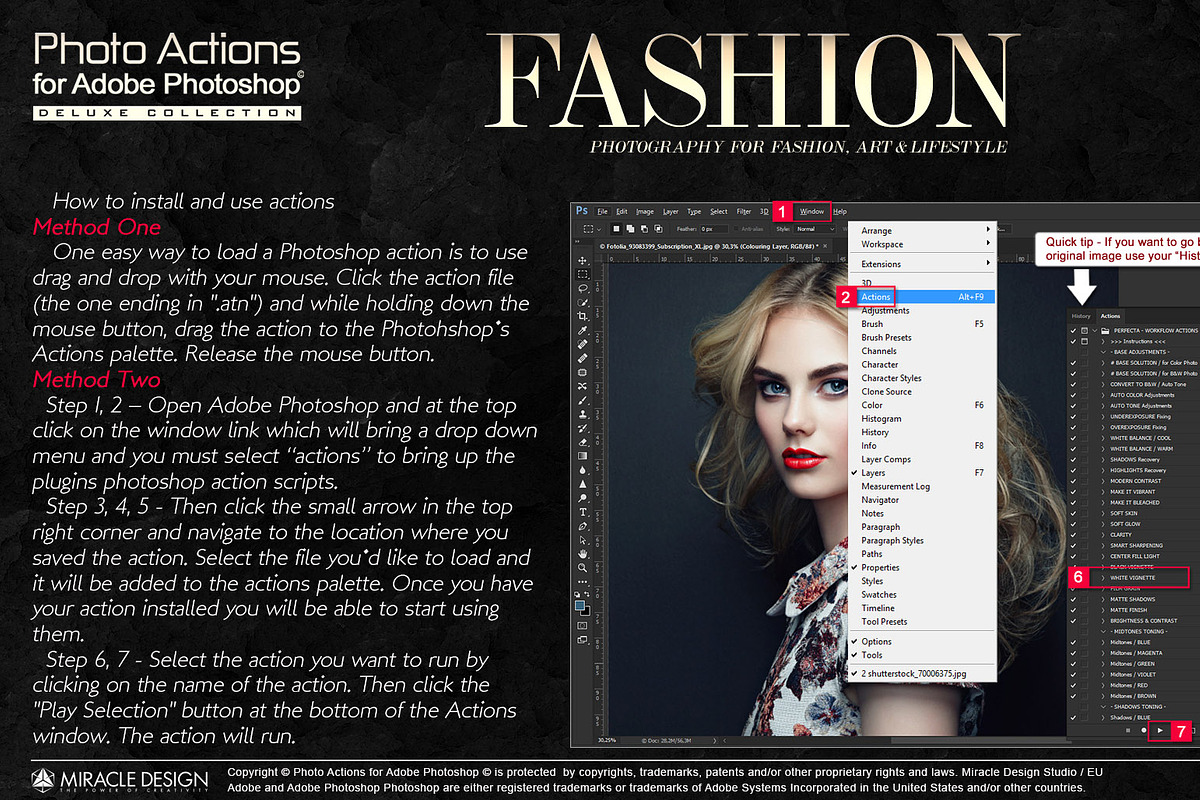
Task: Select the Gradient tool
Action: pos(582,455)
